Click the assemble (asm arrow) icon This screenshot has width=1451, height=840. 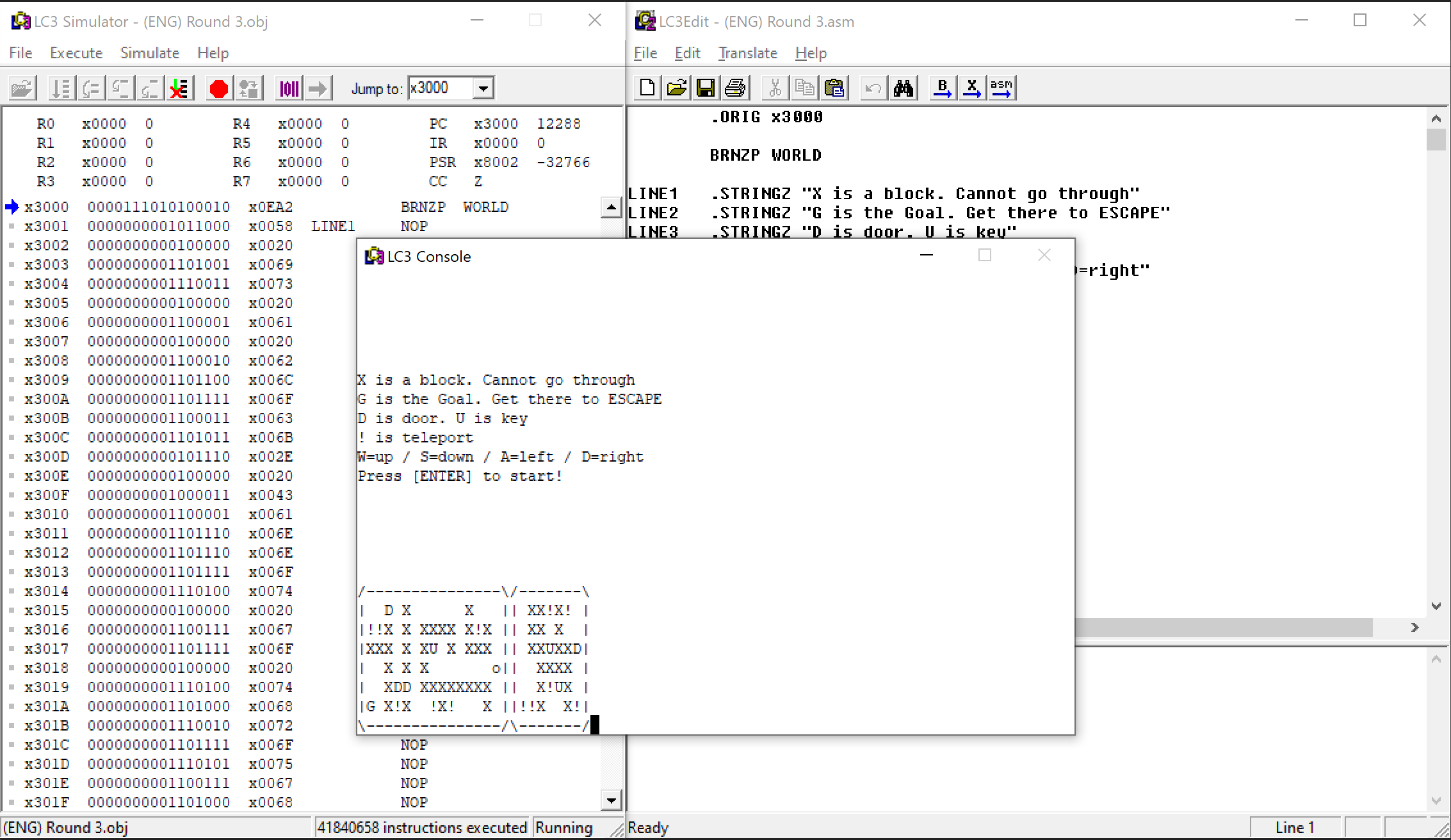click(1001, 88)
